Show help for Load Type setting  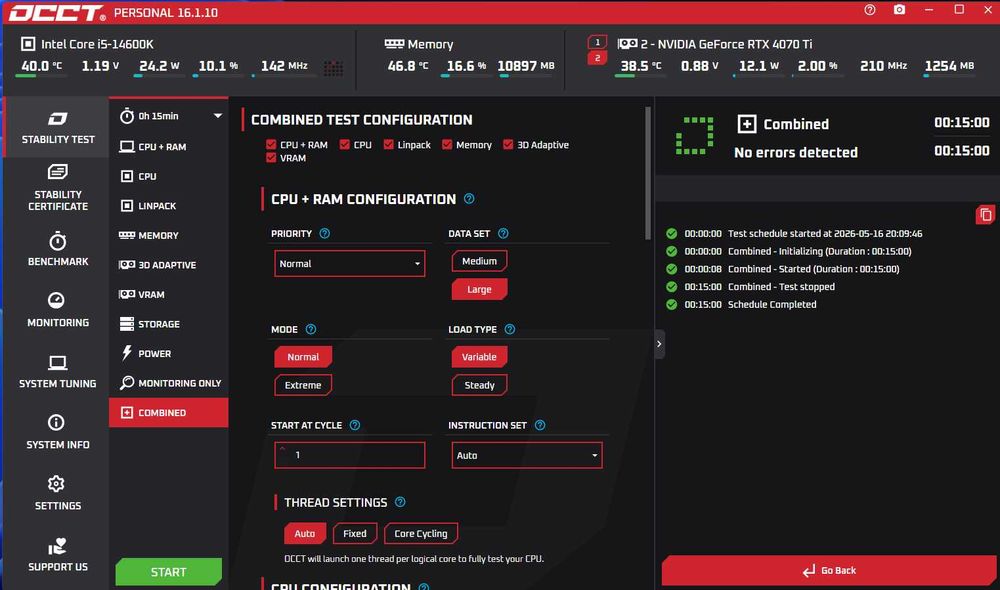click(510, 329)
